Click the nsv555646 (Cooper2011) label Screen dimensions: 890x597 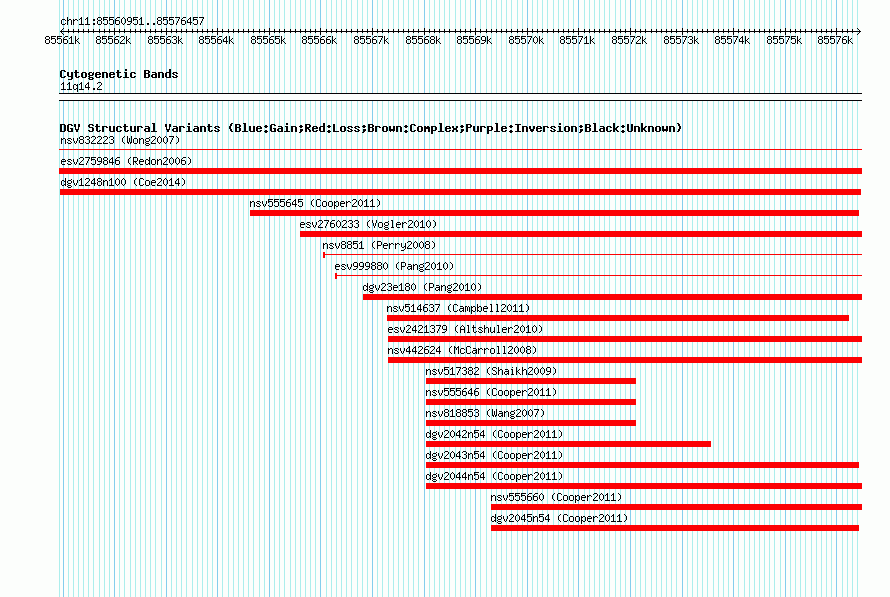click(491, 392)
